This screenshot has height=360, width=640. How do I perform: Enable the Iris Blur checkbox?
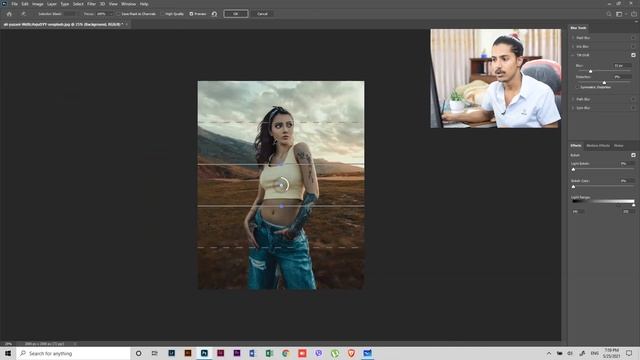[x=633, y=47]
